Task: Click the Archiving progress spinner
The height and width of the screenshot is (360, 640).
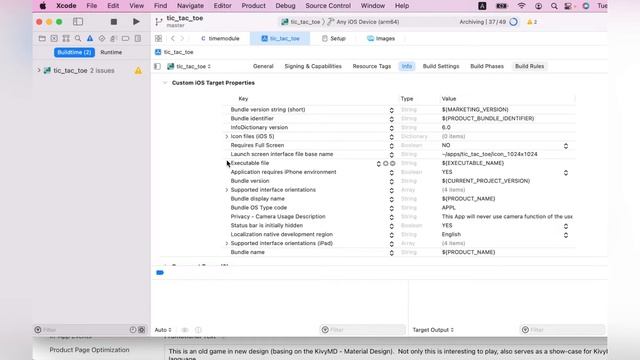Action: [513, 22]
